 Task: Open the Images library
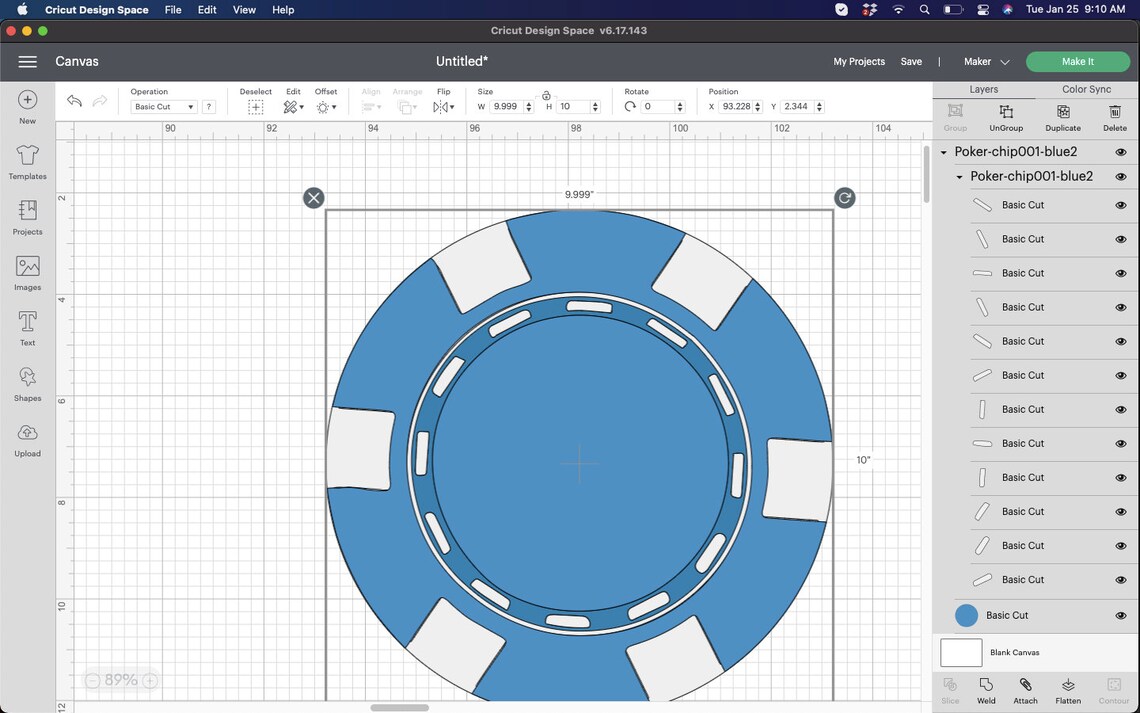pyautogui.click(x=28, y=273)
